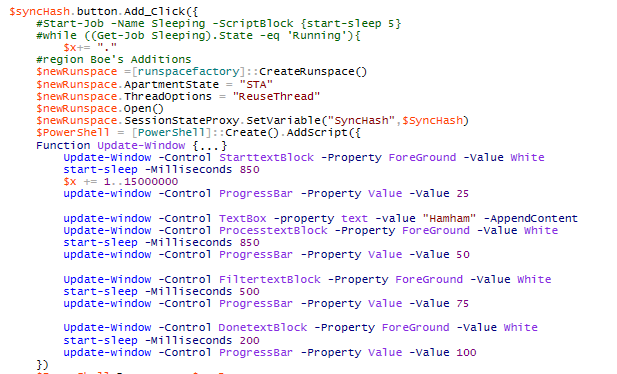Viewport: 617px width, 374px height.
Task: Click the ProgressBar value 100
Action: tap(466, 352)
